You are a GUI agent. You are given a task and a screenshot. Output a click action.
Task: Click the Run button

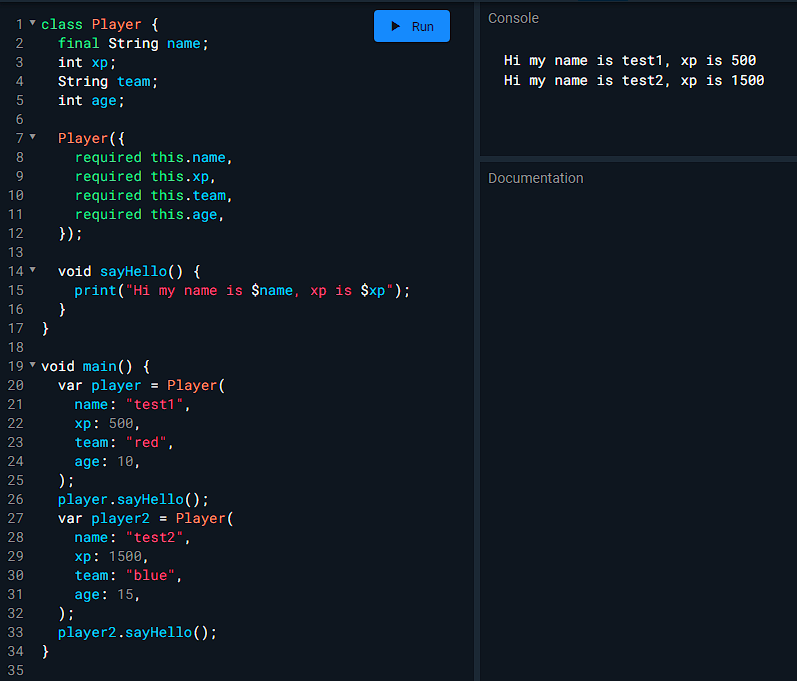tap(412, 26)
